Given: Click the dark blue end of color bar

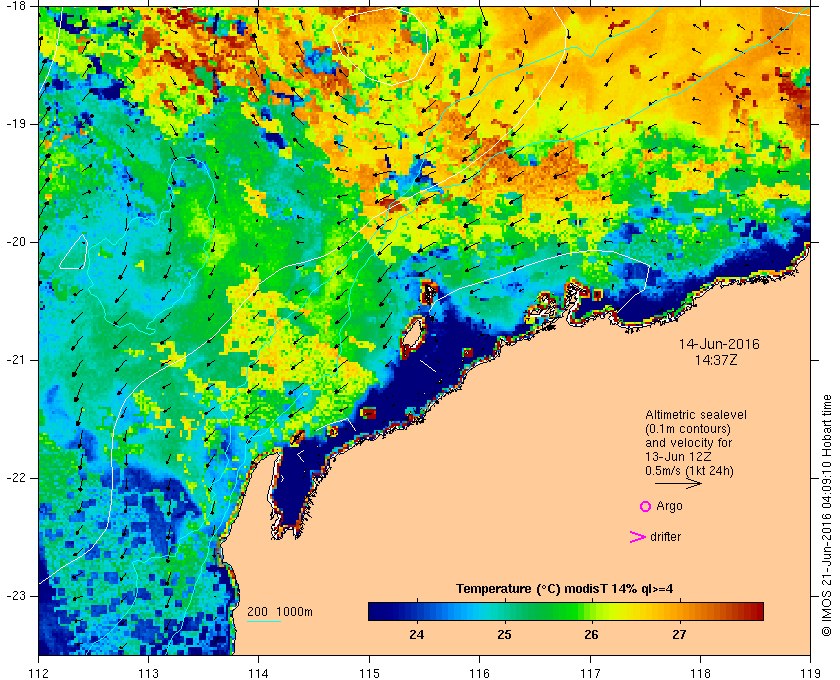Looking at the screenshot, I should (375, 611).
